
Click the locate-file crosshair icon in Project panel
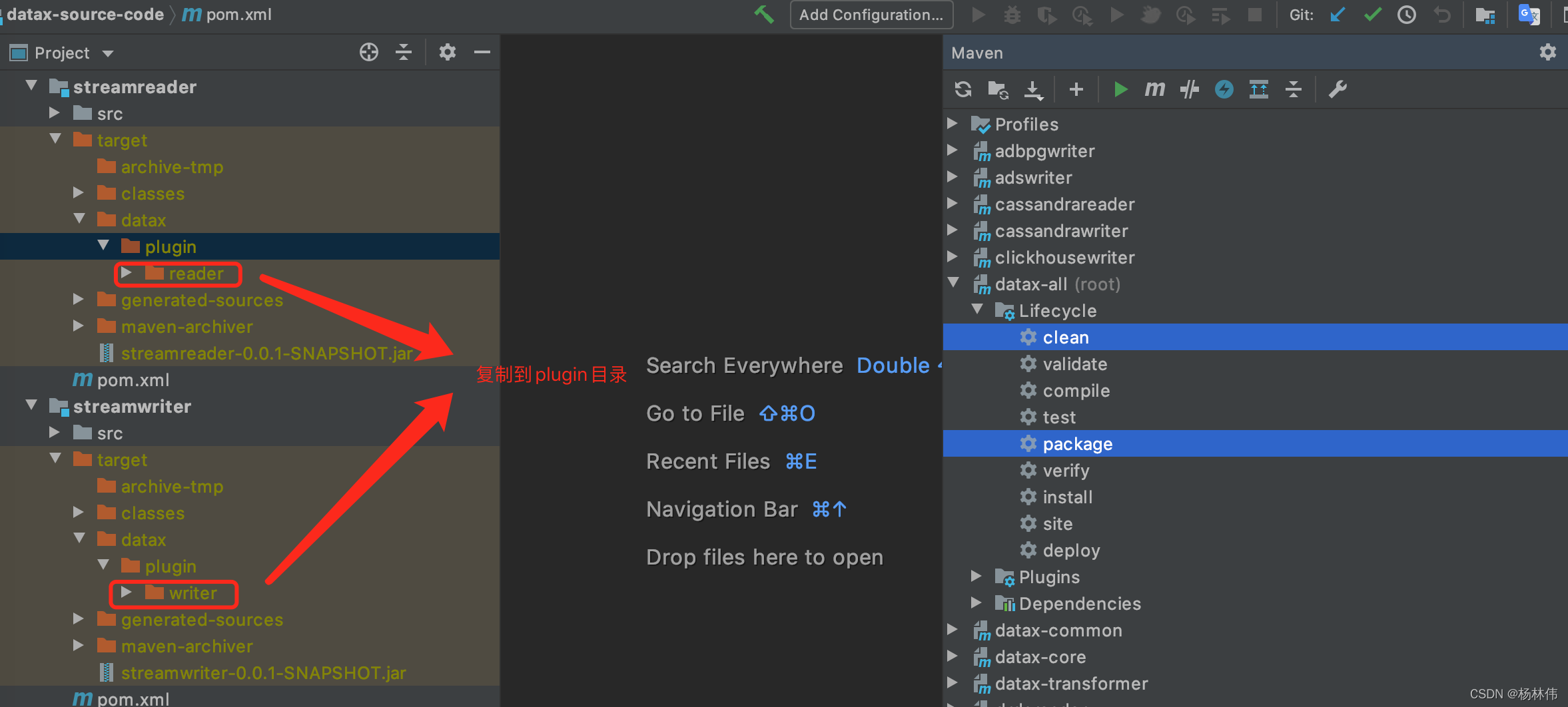[x=369, y=52]
